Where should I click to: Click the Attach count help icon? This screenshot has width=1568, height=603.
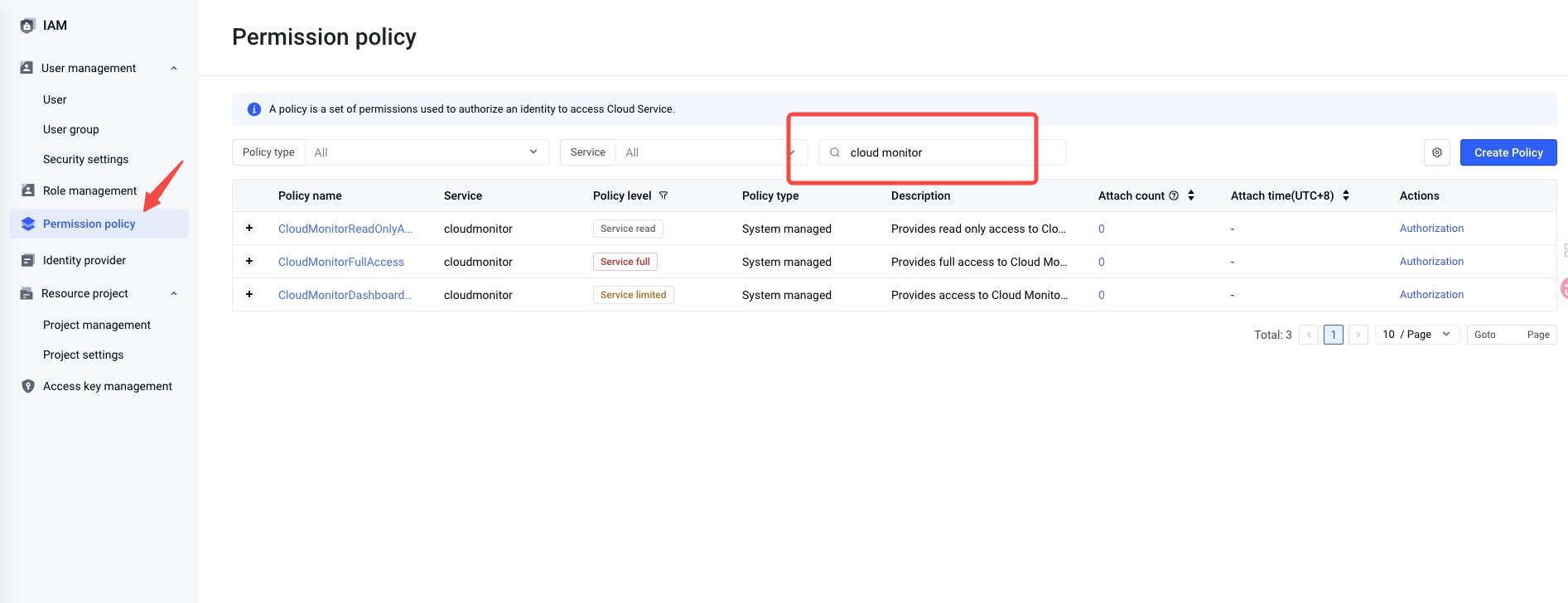(x=1174, y=195)
